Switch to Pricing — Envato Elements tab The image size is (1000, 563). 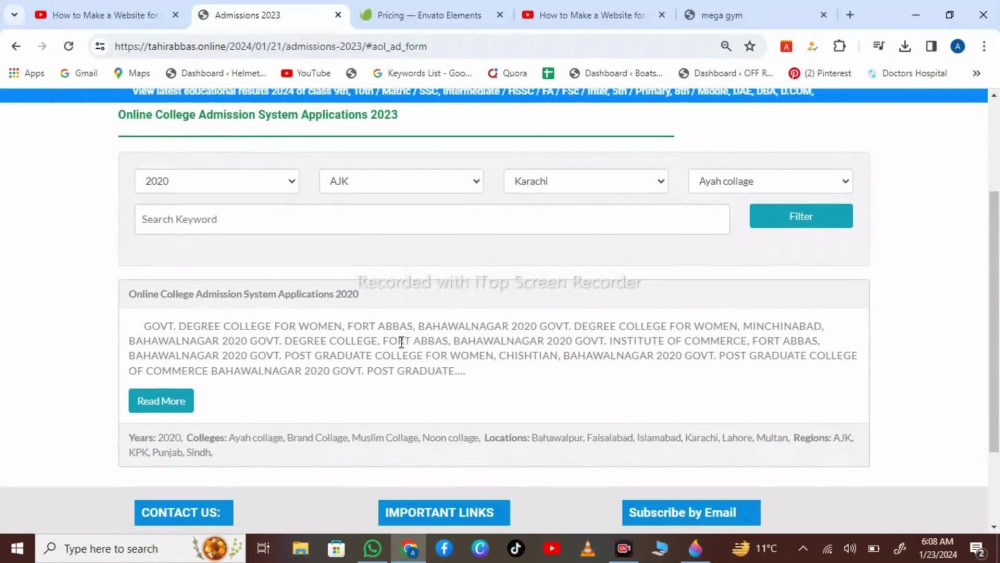coord(429,15)
